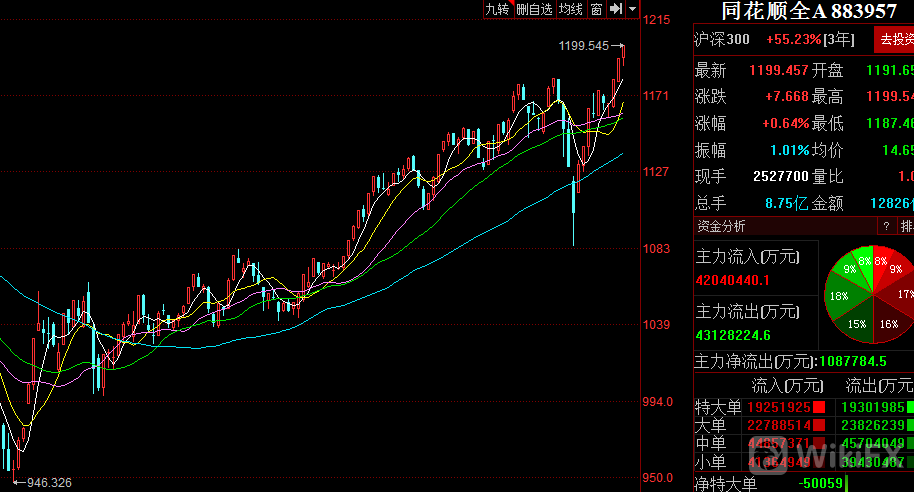This screenshot has width=914, height=492.
Task: Click the 振幅 label
Action: [710, 150]
